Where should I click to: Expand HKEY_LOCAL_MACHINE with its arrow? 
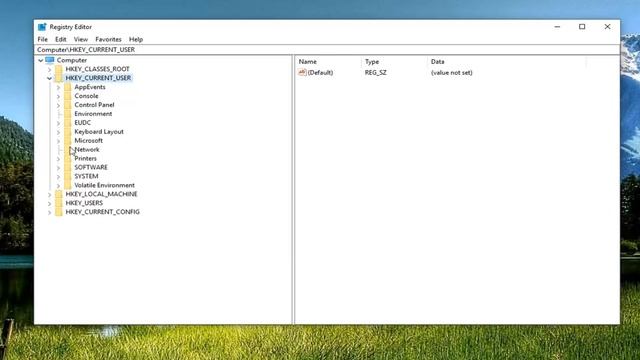[x=49, y=195]
